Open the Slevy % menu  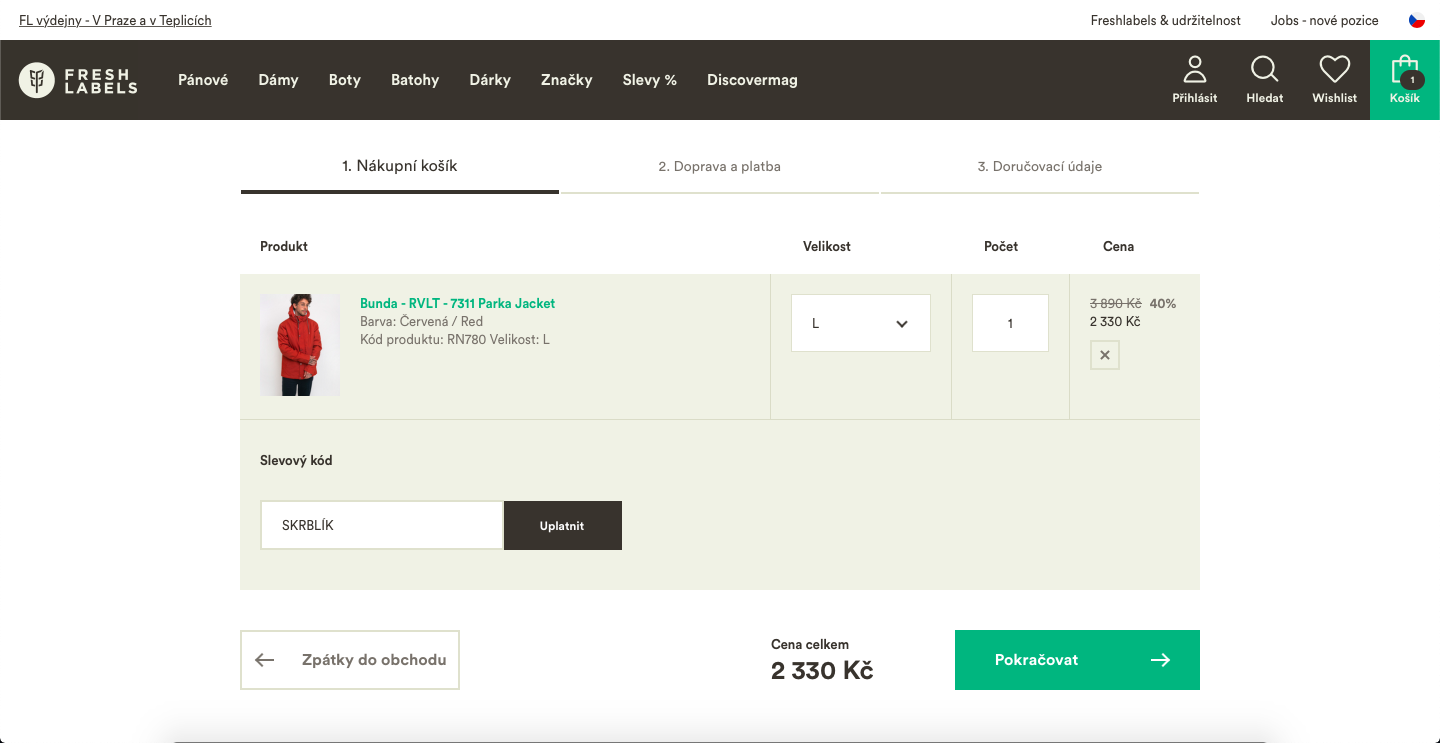tap(650, 80)
